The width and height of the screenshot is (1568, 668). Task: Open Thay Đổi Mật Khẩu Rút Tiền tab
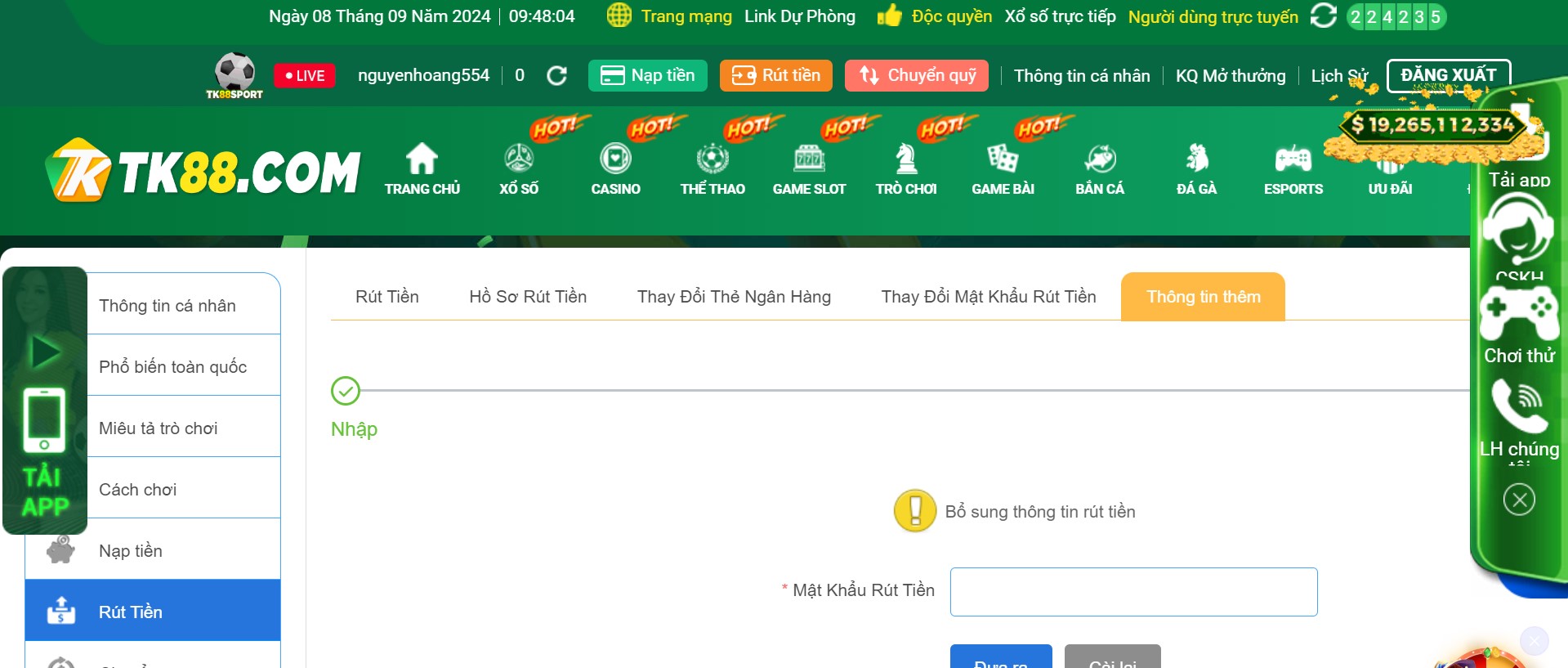(989, 297)
